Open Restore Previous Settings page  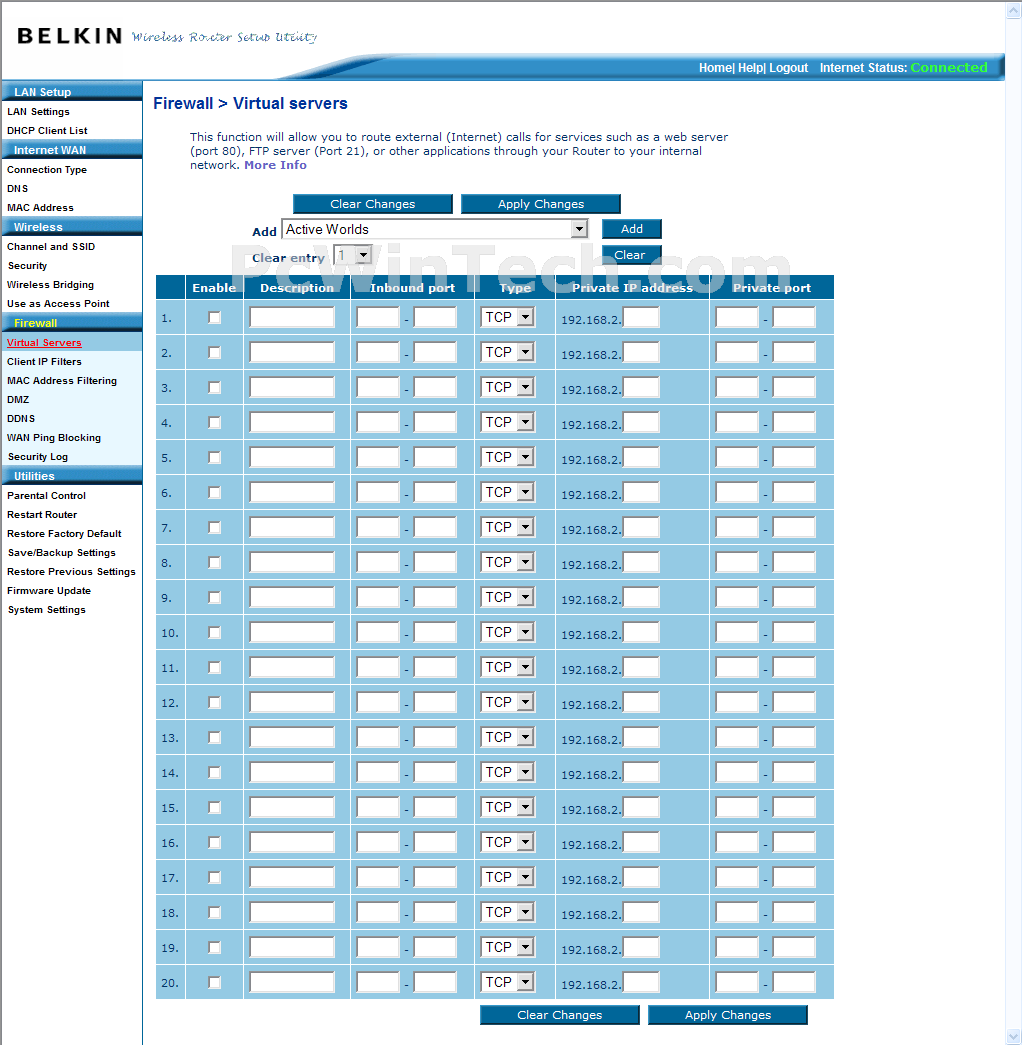[x=71, y=572]
